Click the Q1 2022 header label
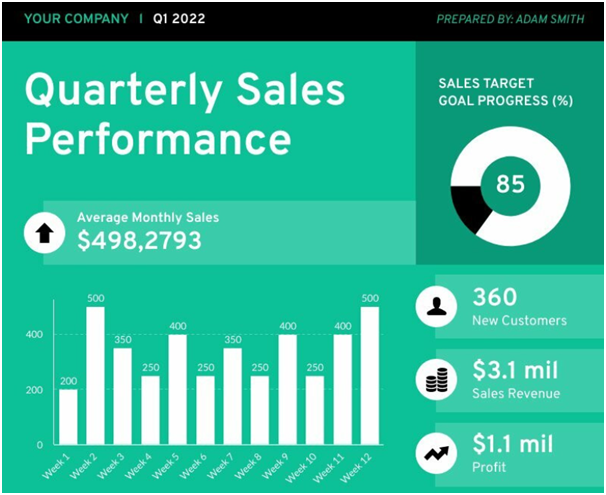The height and width of the screenshot is (495, 606). click(x=179, y=19)
